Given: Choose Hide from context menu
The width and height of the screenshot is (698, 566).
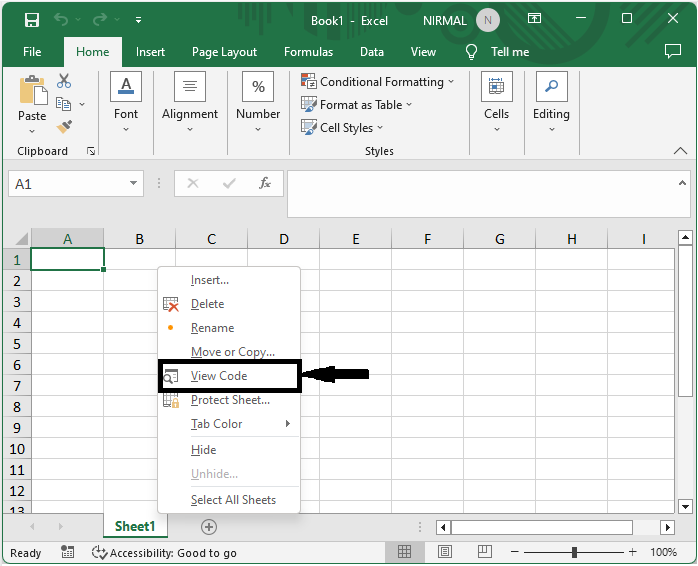Looking at the screenshot, I should 229,450.
